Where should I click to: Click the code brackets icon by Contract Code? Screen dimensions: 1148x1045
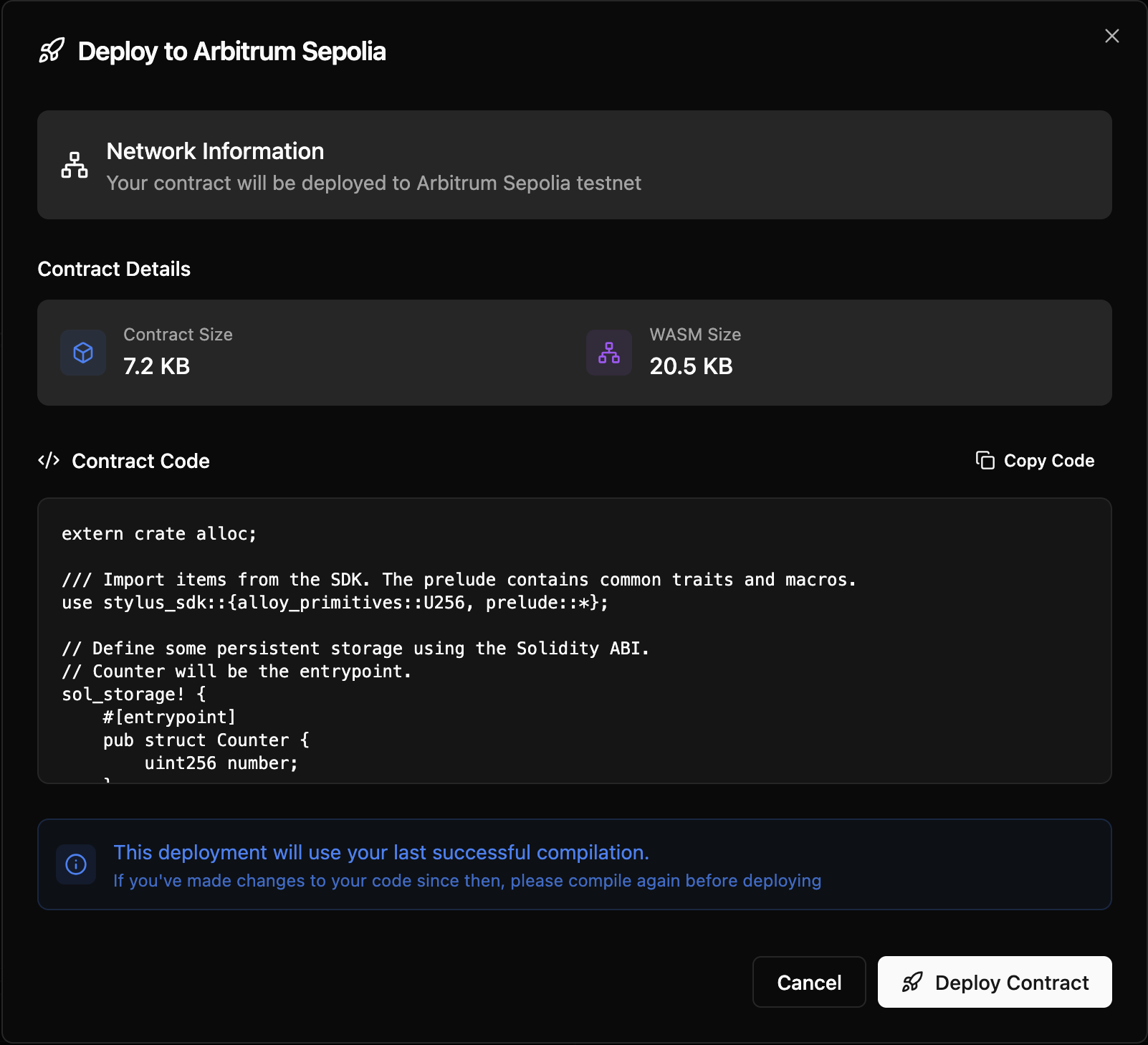point(49,460)
